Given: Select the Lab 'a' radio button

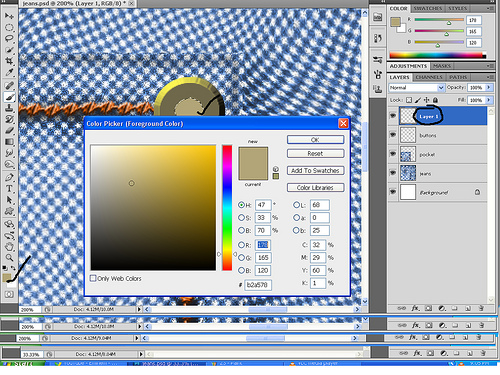Looking at the screenshot, I should click(296, 218).
